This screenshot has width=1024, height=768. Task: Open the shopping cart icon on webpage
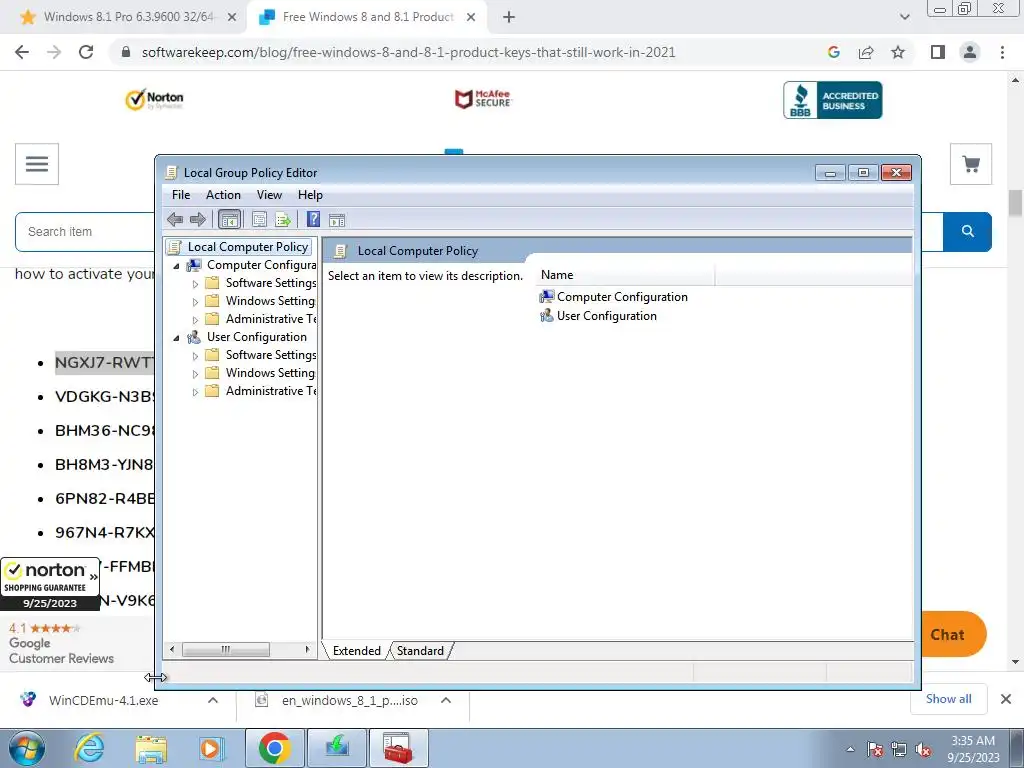point(971,164)
